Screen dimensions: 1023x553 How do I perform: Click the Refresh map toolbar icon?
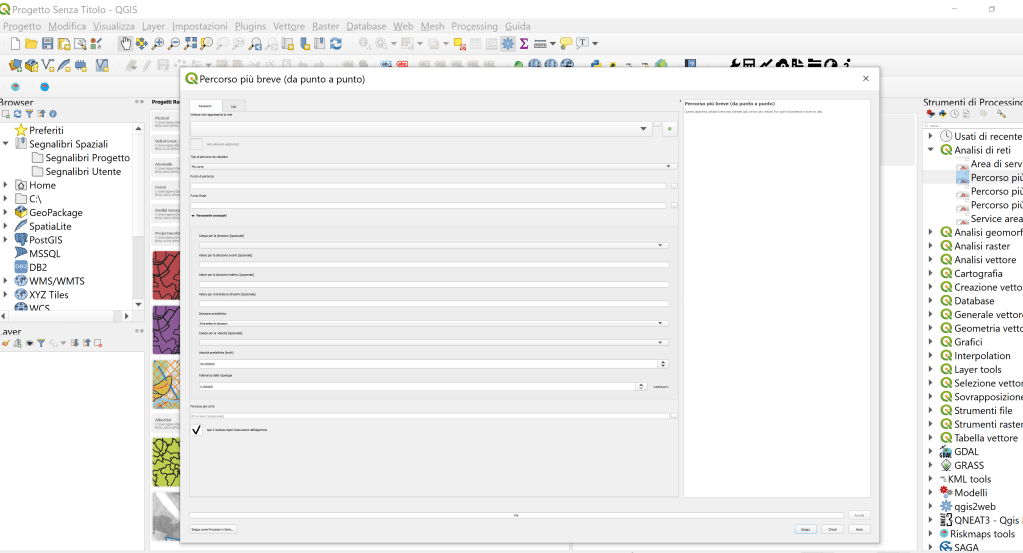pos(336,44)
